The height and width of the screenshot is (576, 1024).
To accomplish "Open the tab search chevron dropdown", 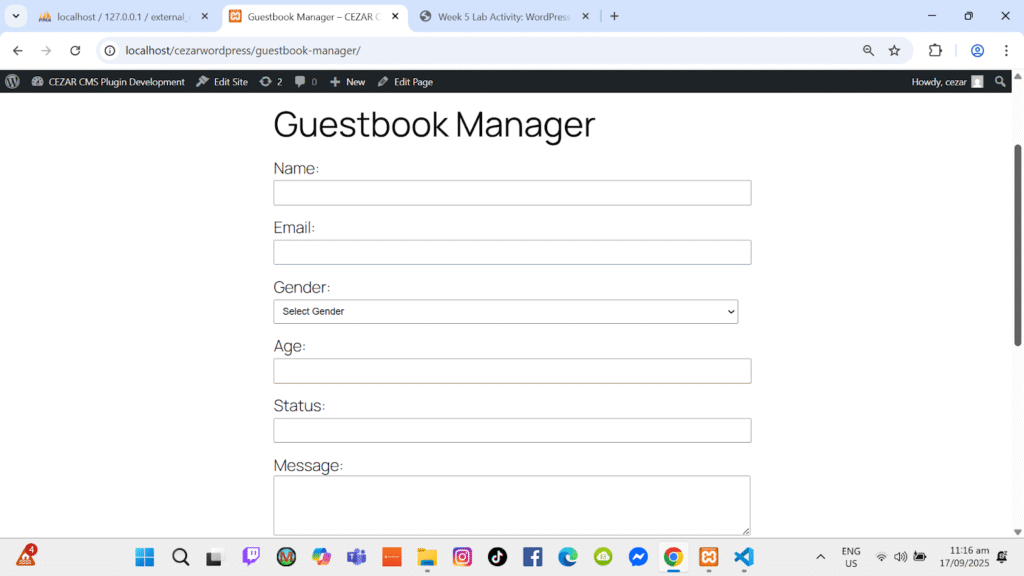I will point(16,16).
